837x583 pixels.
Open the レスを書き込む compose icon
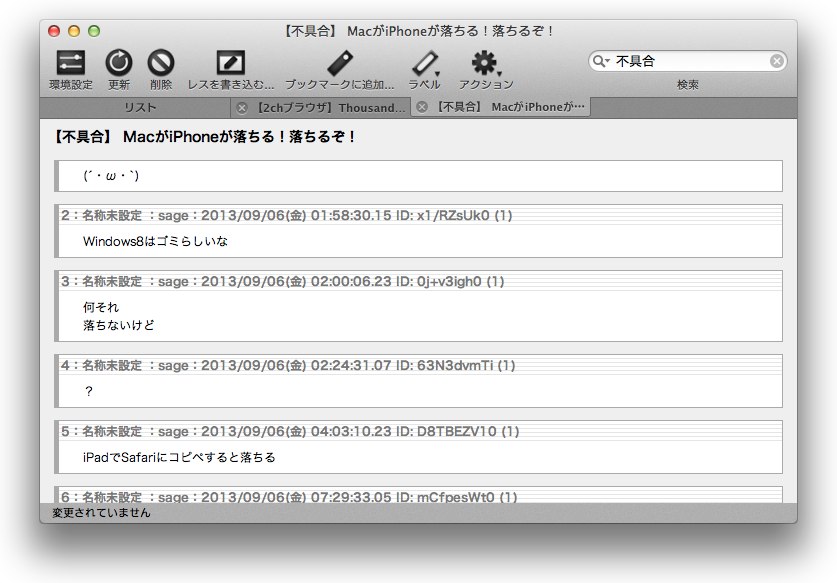pos(231,63)
